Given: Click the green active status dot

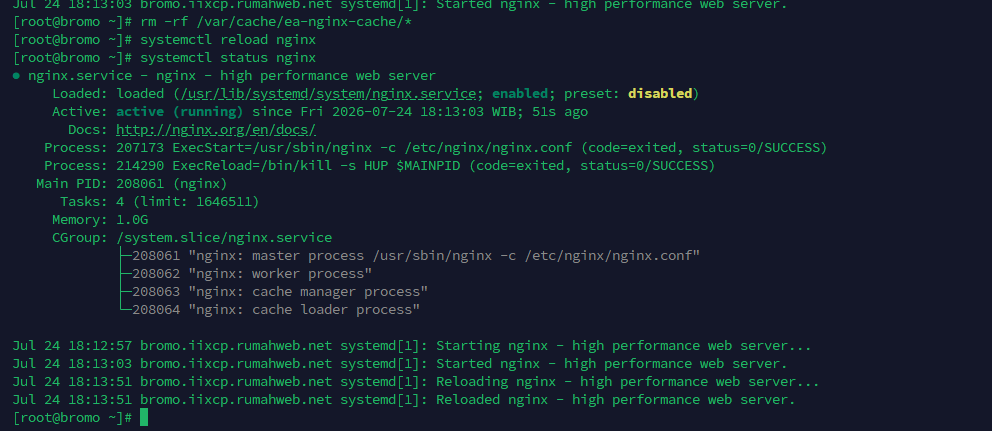Looking at the screenshot, I should pos(16,76).
